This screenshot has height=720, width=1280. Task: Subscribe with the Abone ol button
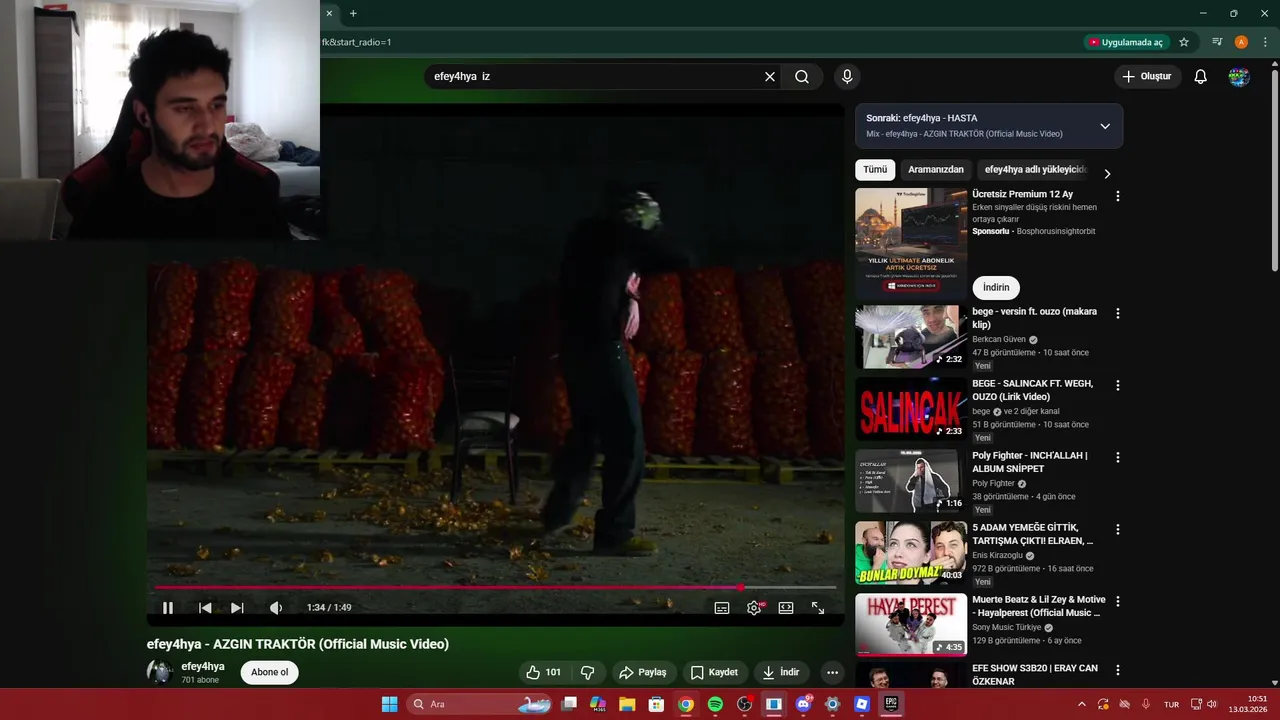(x=270, y=672)
